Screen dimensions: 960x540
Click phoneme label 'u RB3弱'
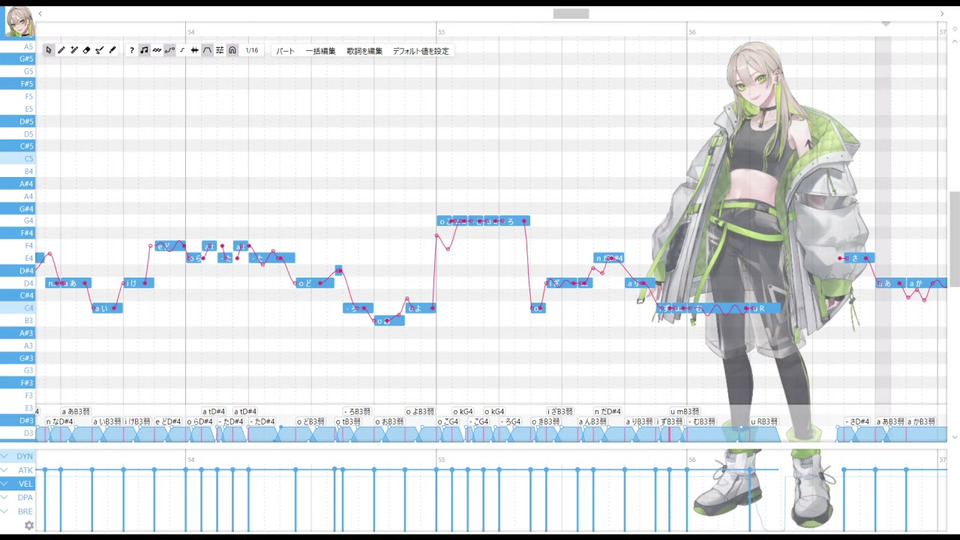[764, 421]
